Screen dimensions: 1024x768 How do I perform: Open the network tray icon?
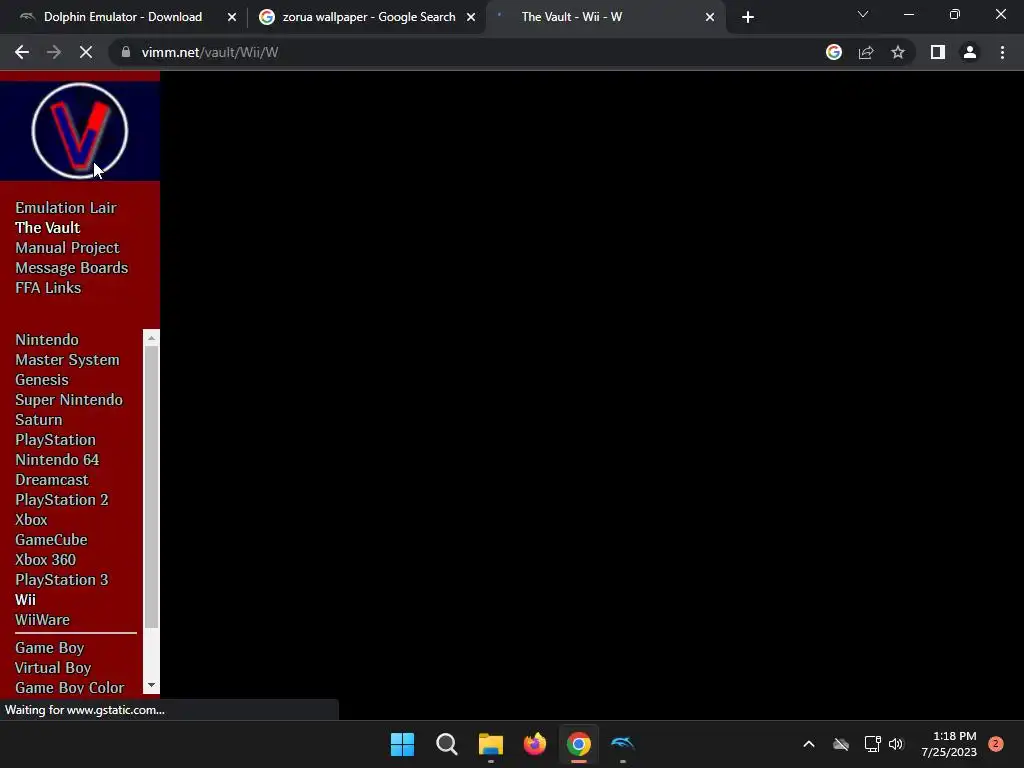[x=872, y=744]
